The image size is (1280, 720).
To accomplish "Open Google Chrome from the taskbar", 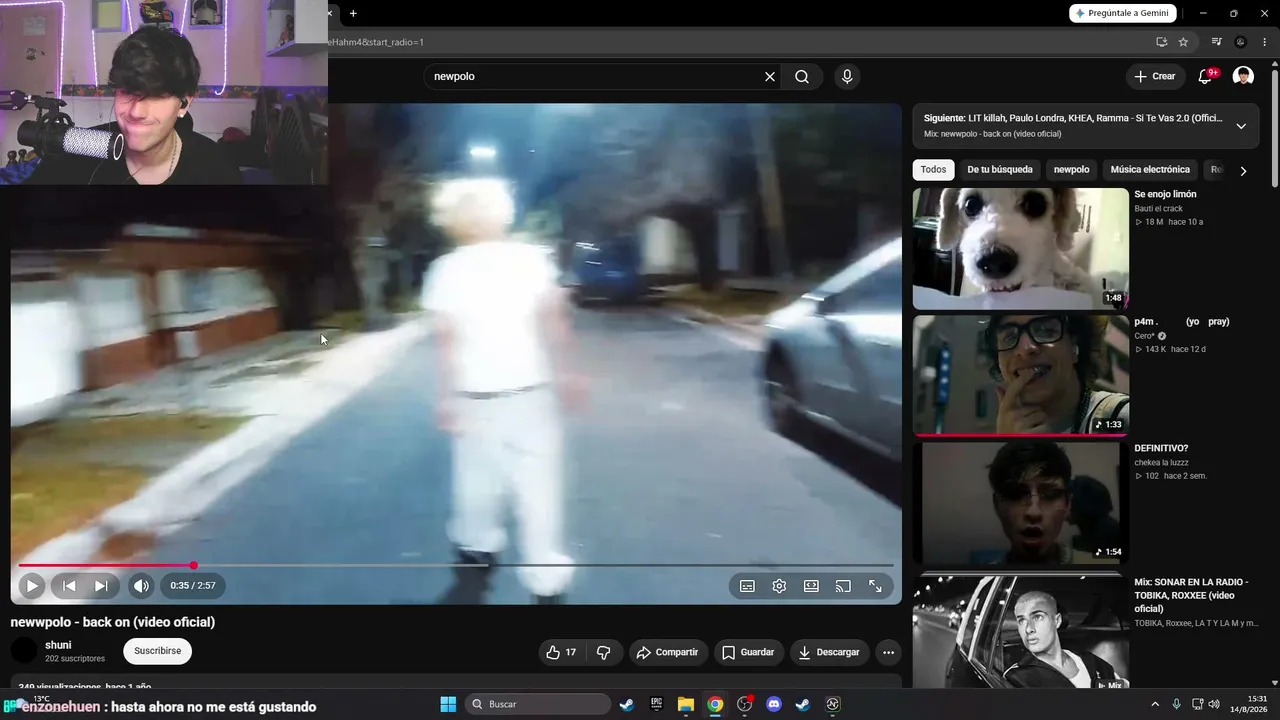I will (715, 704).
